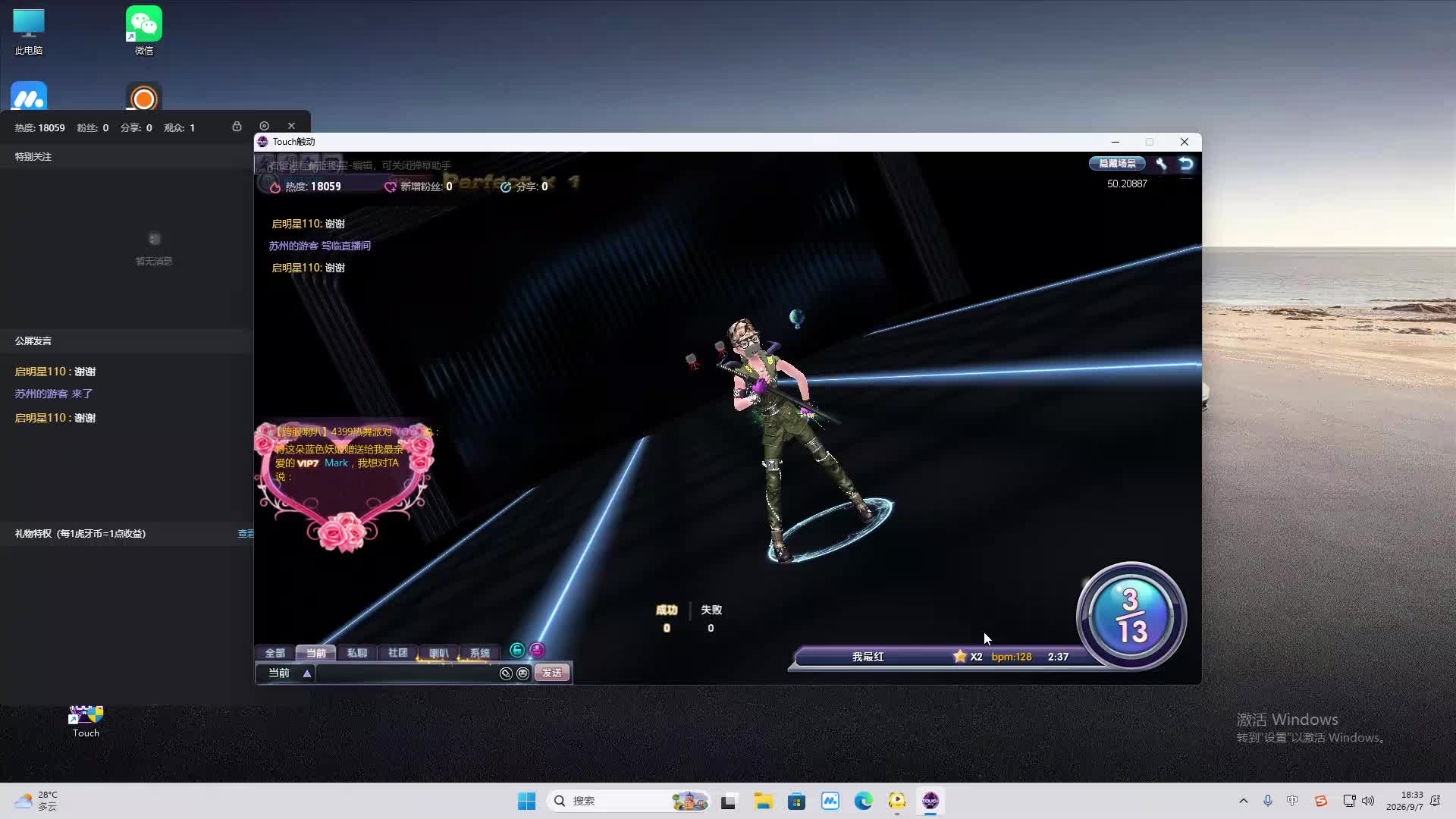This screenshot has height=819, width=1456.
Task: Toggle the 中 input language indicator
Action: (1292, 801)
